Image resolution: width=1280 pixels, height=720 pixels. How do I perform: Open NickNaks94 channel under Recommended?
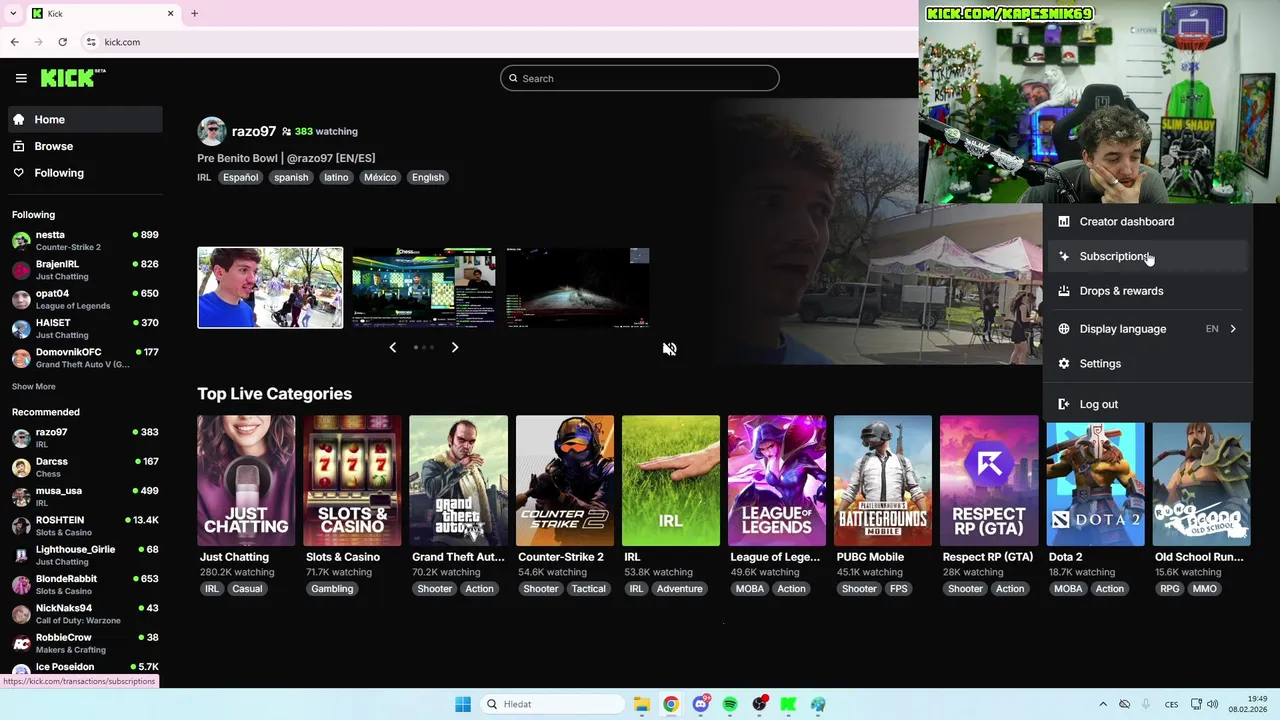85,614
